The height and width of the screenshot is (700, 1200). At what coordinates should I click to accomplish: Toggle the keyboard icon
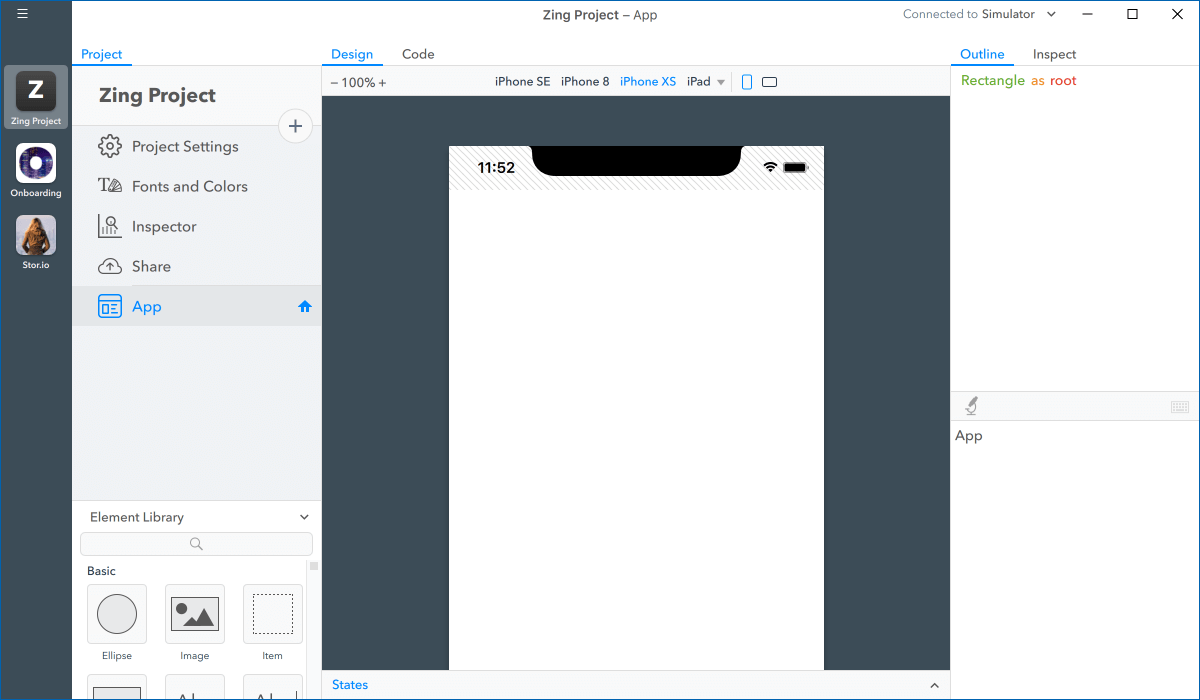point(1180,407)
